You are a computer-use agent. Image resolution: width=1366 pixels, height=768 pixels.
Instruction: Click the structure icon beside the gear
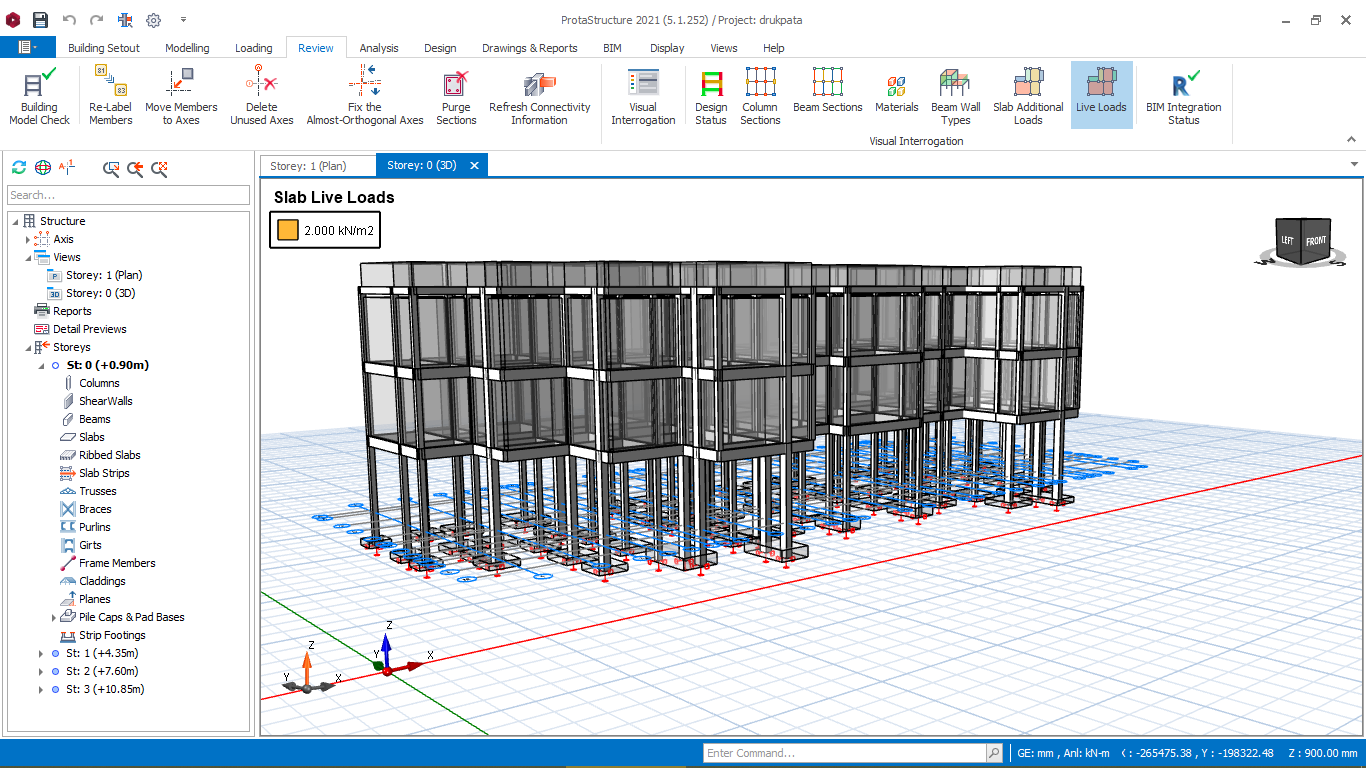point(125,19)
